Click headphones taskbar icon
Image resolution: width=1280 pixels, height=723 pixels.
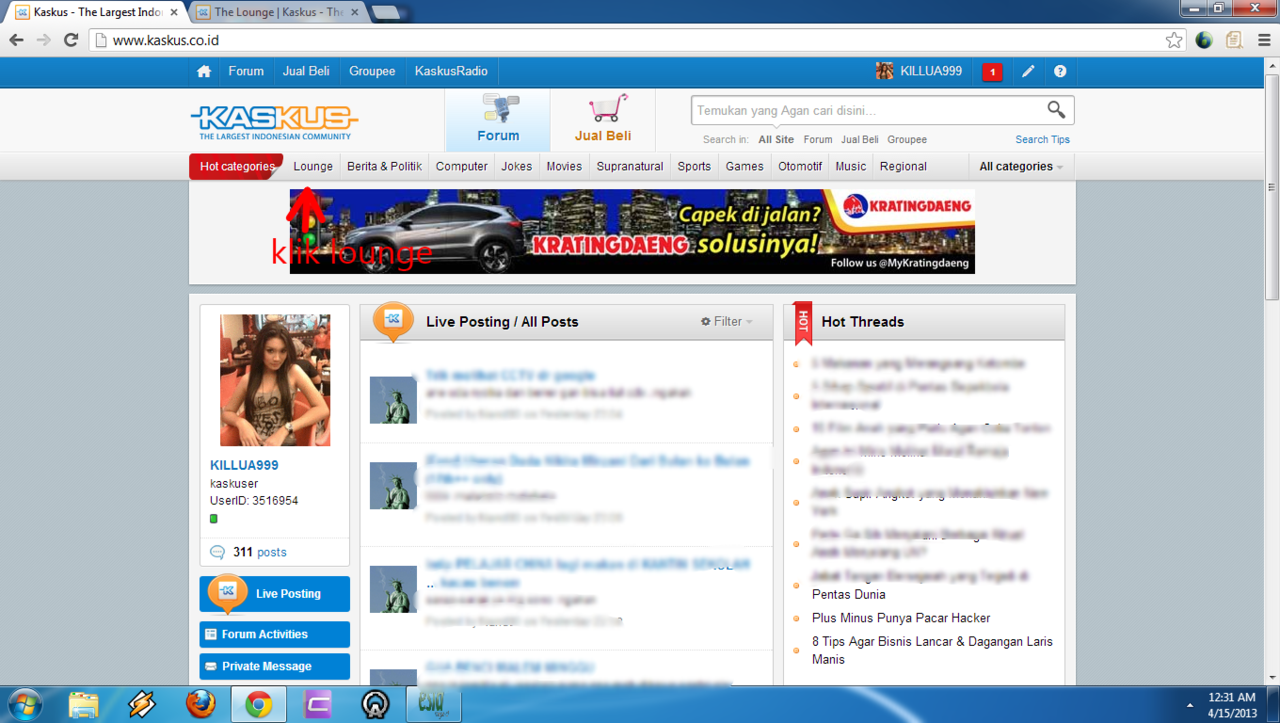point(375,704)
